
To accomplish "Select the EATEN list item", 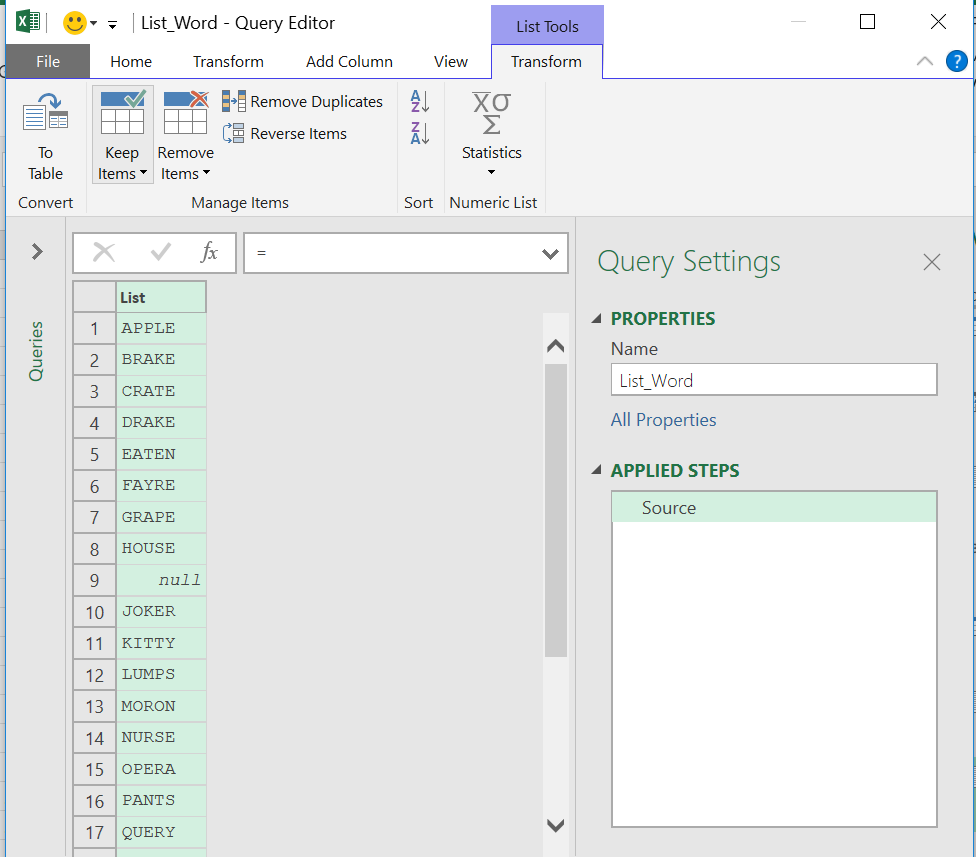I will coord(161,454).
